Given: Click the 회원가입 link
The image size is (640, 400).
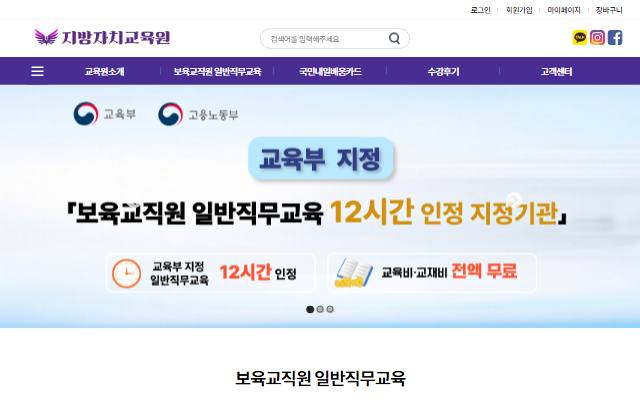Looking at the screenshot, I should (x=519, y=10).
